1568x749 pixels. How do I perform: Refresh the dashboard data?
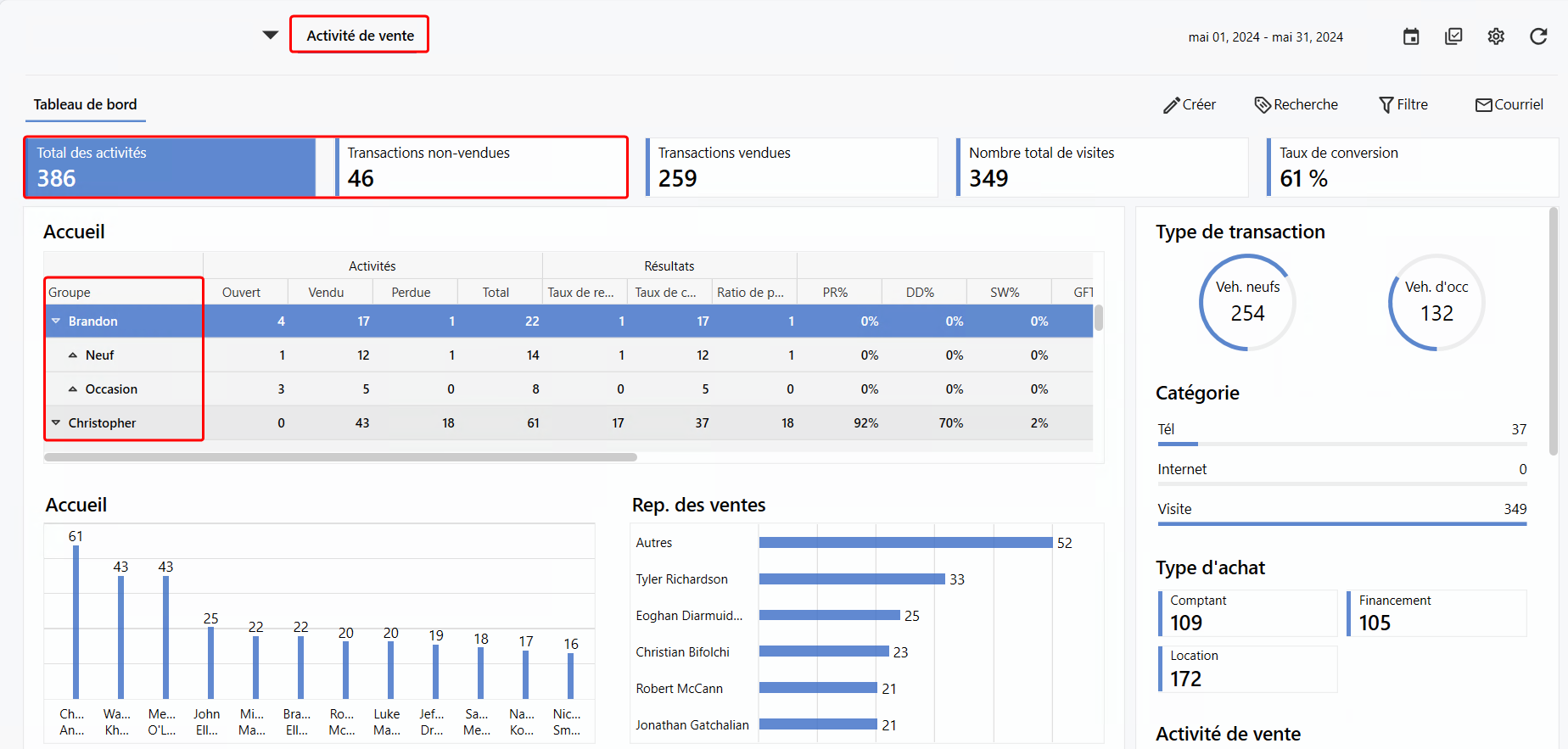pos(1538,36)
